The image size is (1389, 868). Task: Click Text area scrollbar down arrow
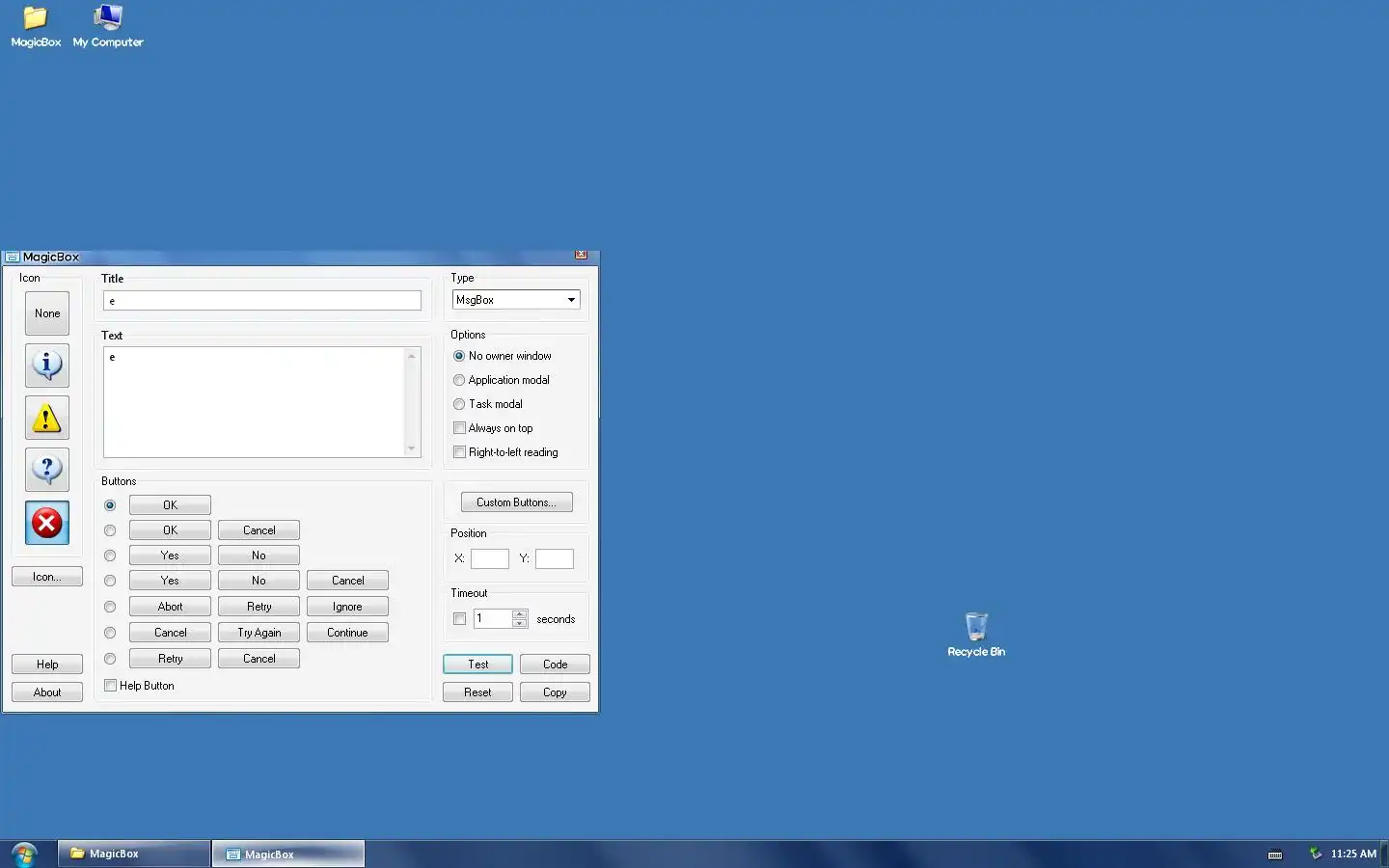tap(412, 448)
